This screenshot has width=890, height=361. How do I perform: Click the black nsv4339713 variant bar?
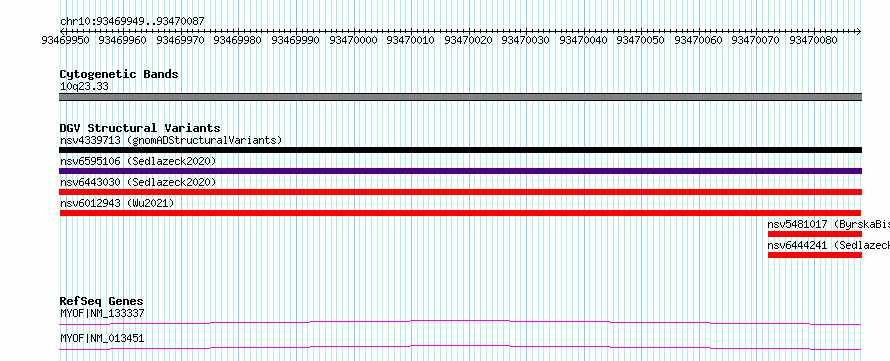tap(460, 150)
